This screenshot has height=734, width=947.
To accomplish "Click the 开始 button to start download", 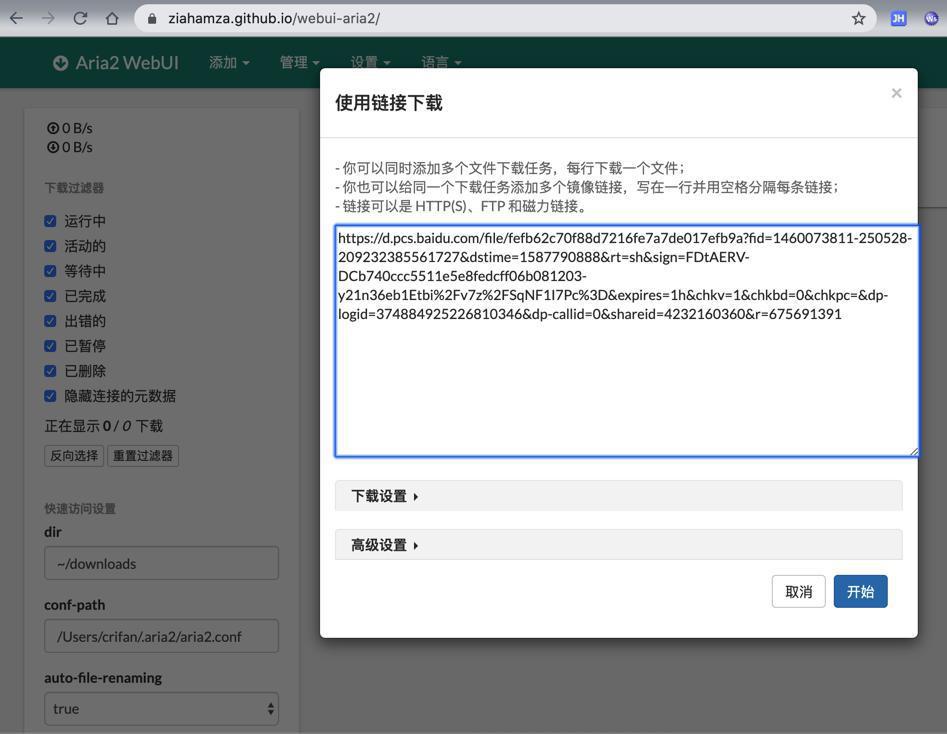I will pos(861,591).
